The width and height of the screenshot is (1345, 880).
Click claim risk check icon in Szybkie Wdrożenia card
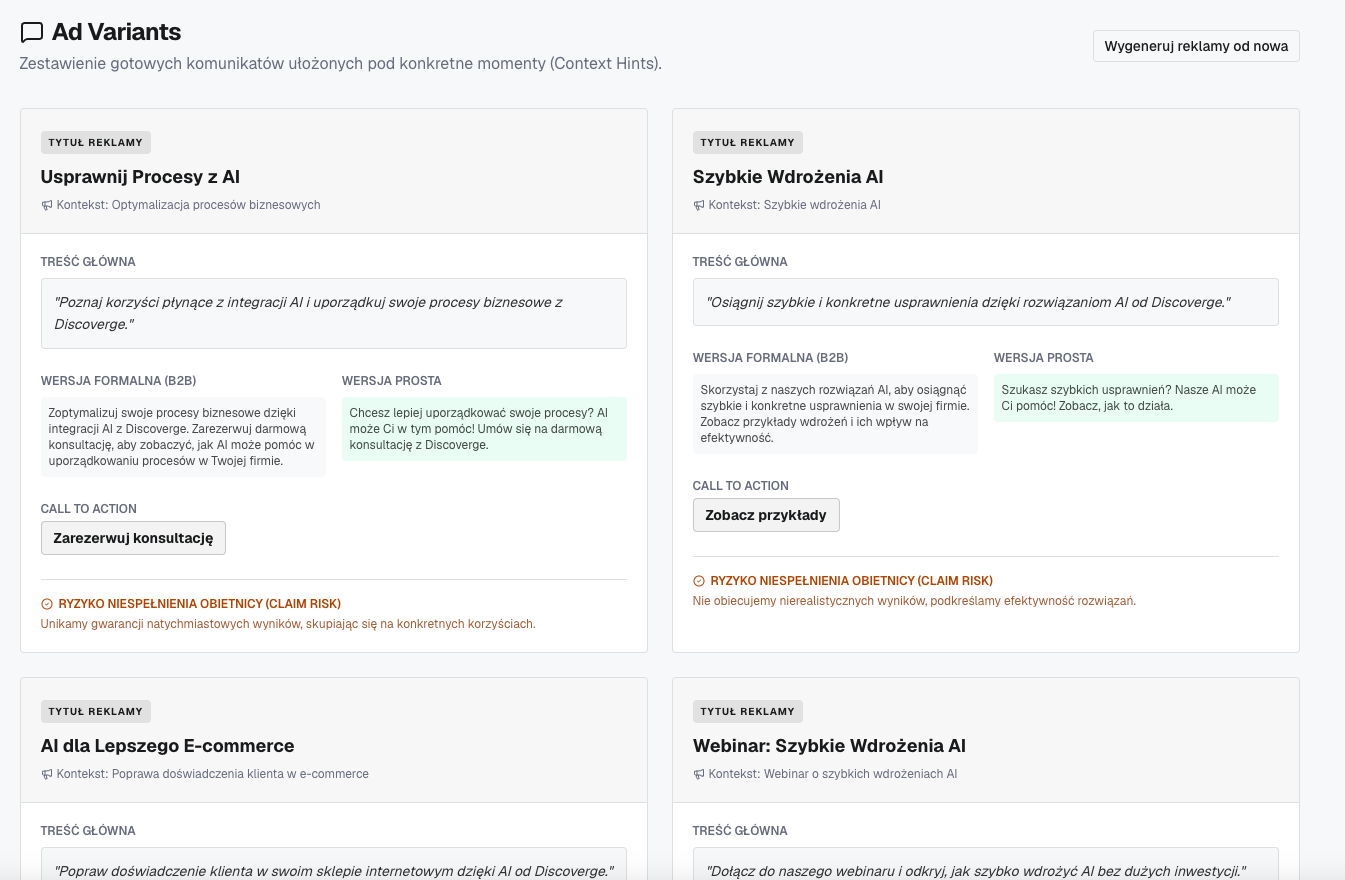(699, 581)
